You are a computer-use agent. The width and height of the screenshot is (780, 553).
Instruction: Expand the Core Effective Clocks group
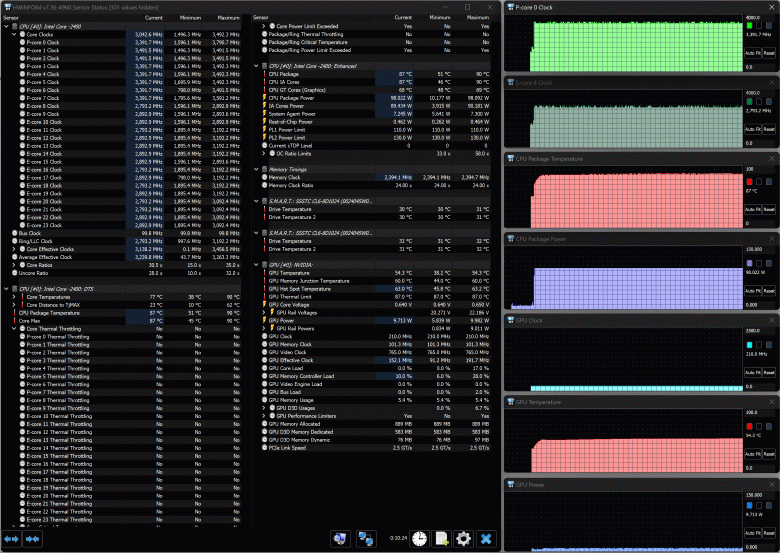pos(14,249)
